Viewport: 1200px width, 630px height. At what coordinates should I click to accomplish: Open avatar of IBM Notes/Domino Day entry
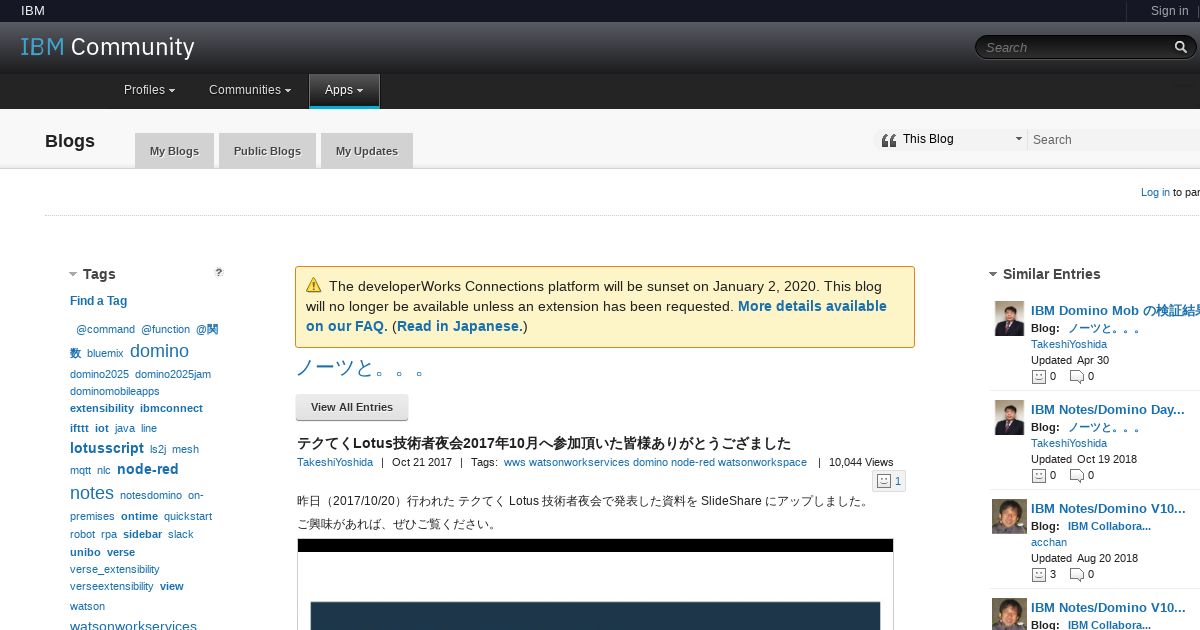tap(1009, 418)
